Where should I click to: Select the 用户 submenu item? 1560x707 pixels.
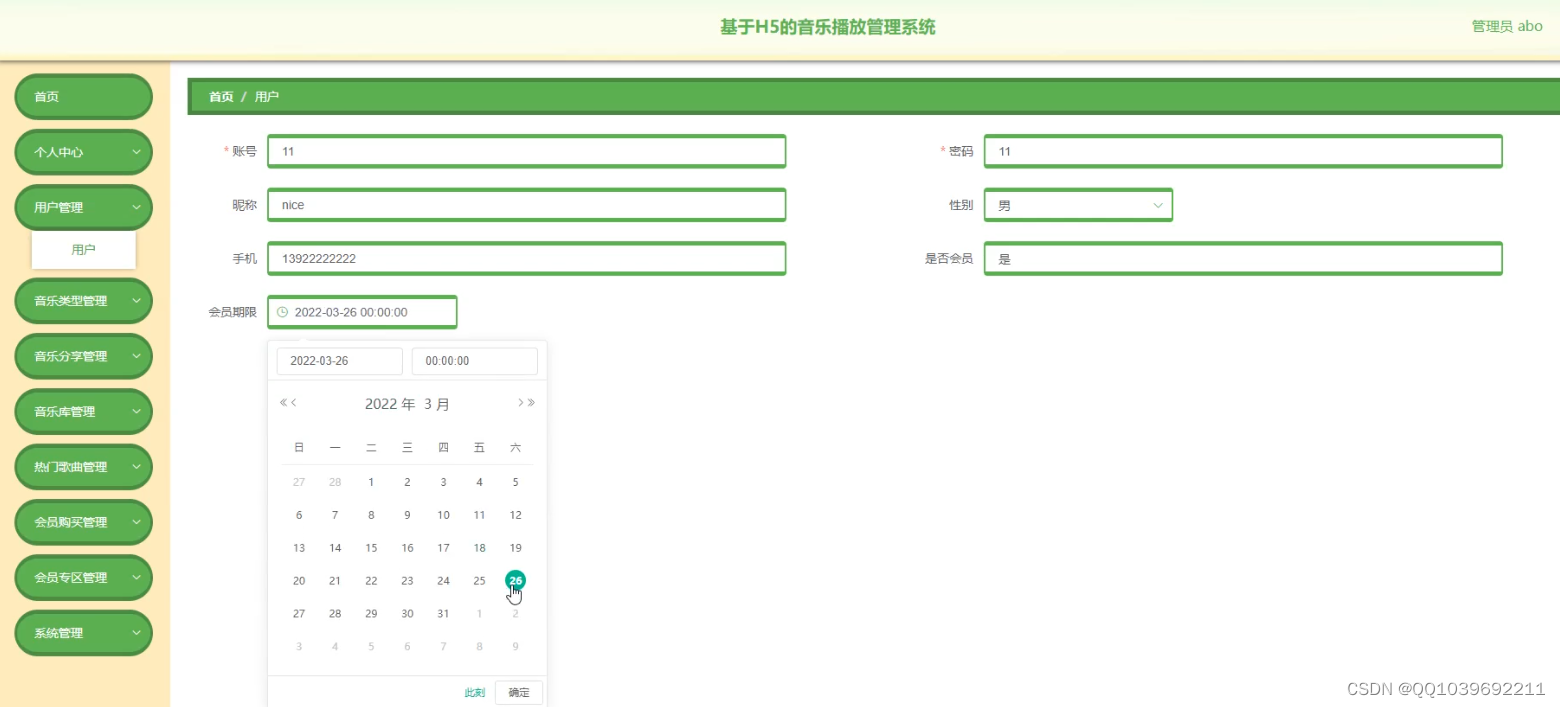(x=84, y=250)
